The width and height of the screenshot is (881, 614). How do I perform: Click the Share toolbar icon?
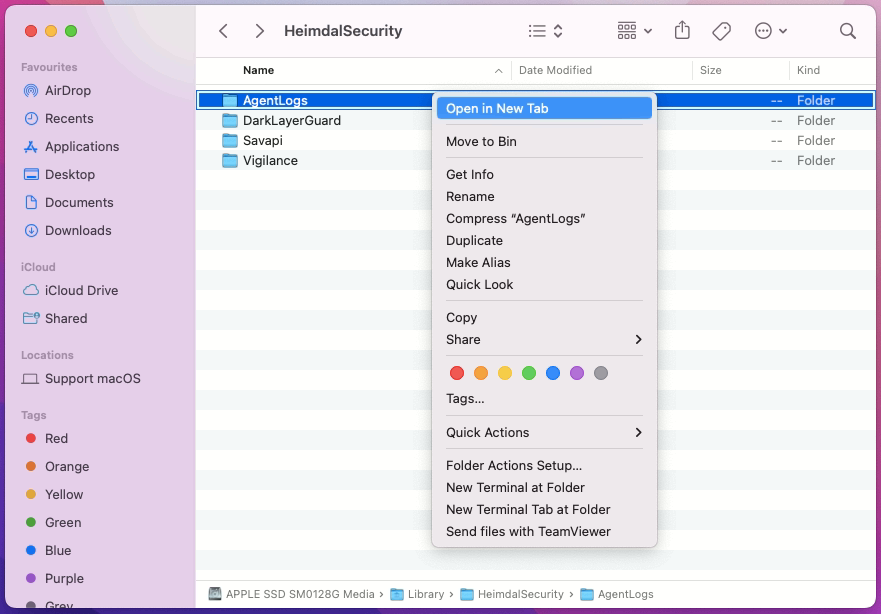tap(682, 30)
